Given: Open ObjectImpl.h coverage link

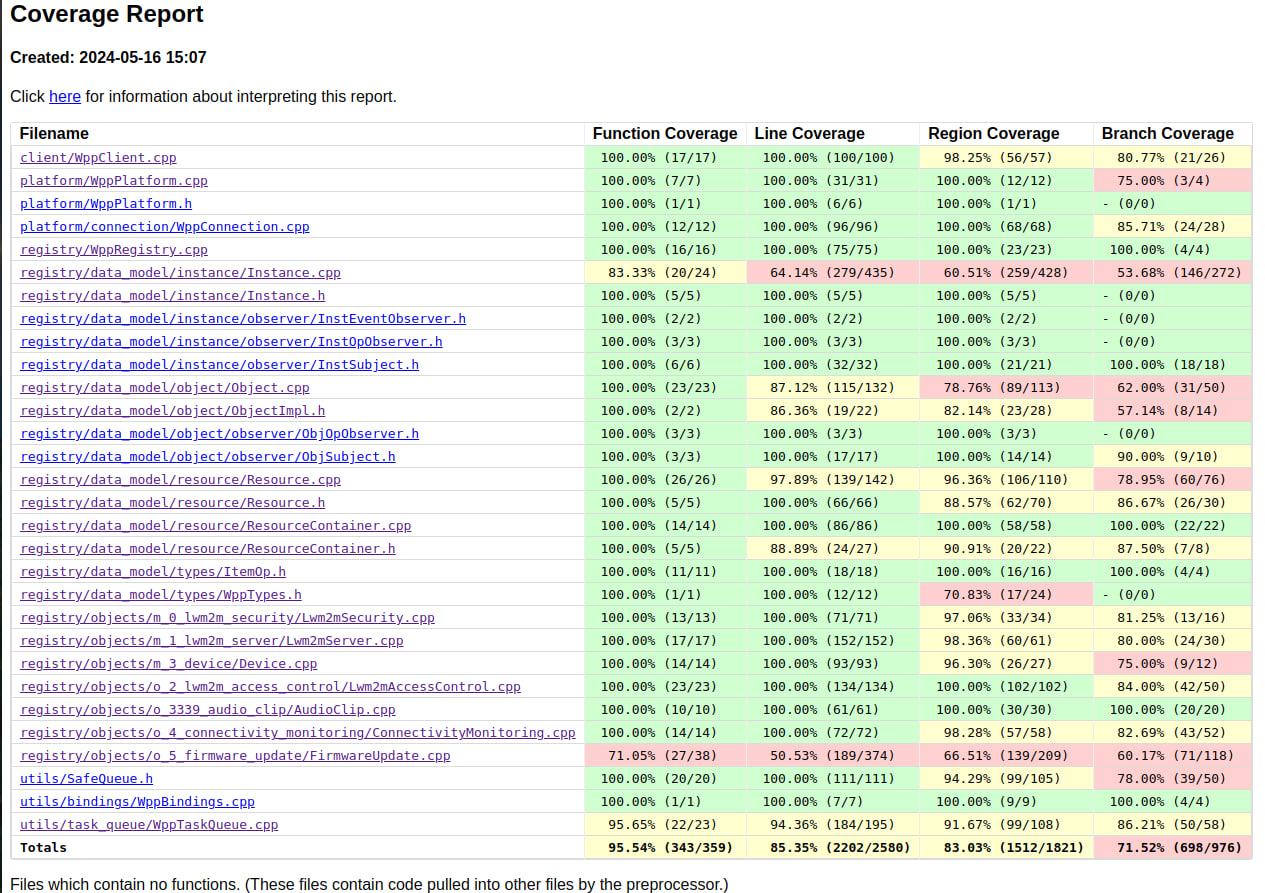Looking at the screenshot, I should pyautogui.click(x=172, y=411).
